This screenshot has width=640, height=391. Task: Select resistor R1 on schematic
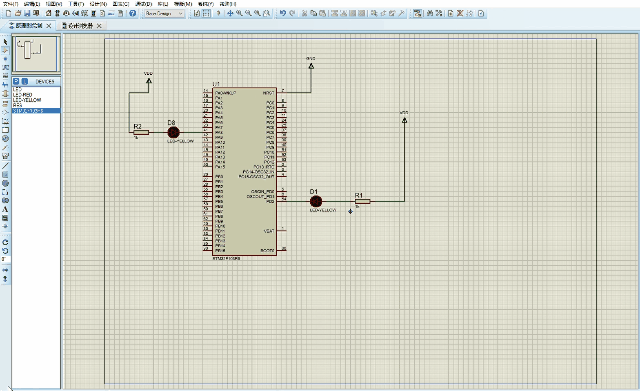point(362,201)
